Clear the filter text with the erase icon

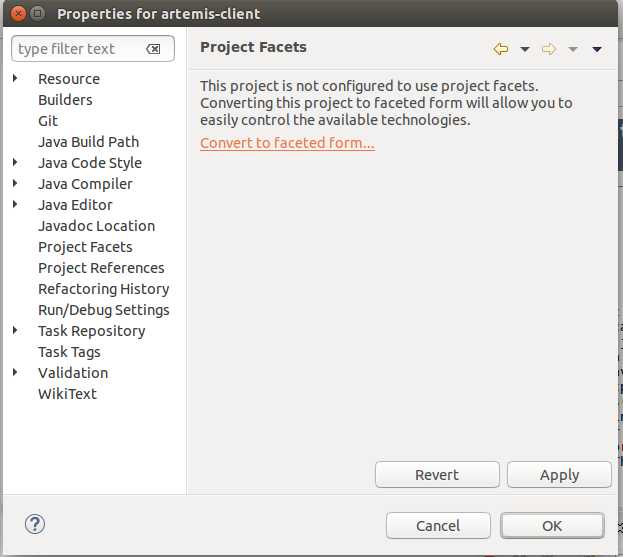point(153,49)
